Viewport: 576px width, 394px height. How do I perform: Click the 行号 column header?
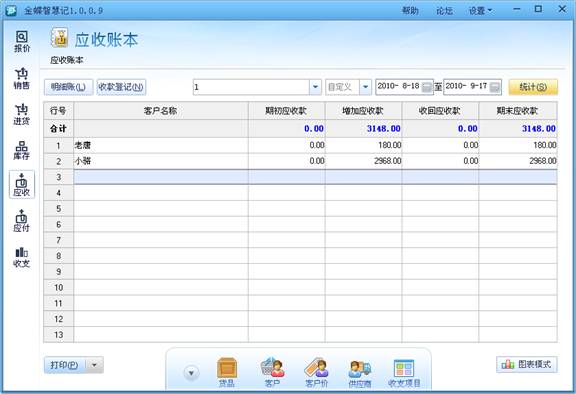(58, 111)
